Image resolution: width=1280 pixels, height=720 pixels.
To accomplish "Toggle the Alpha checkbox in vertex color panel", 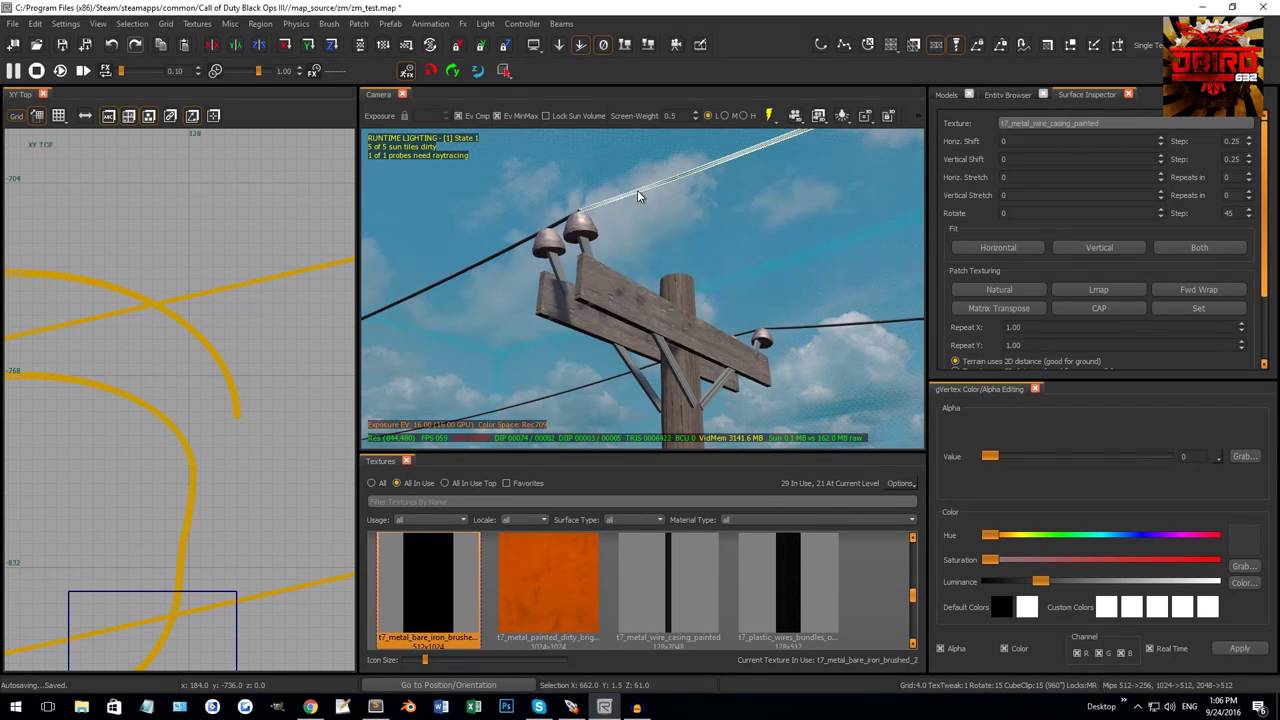I will pos(941,648).
